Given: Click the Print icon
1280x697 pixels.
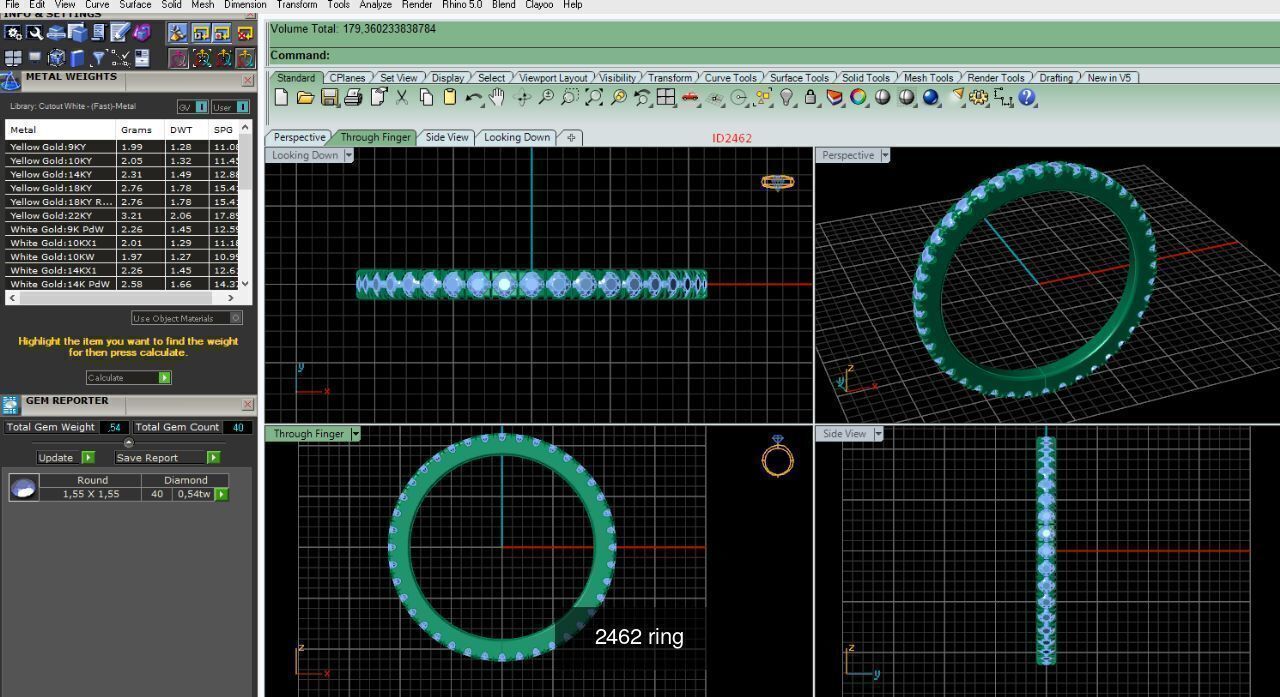Looking at the screenshot, I should click(x=353, y=97).
